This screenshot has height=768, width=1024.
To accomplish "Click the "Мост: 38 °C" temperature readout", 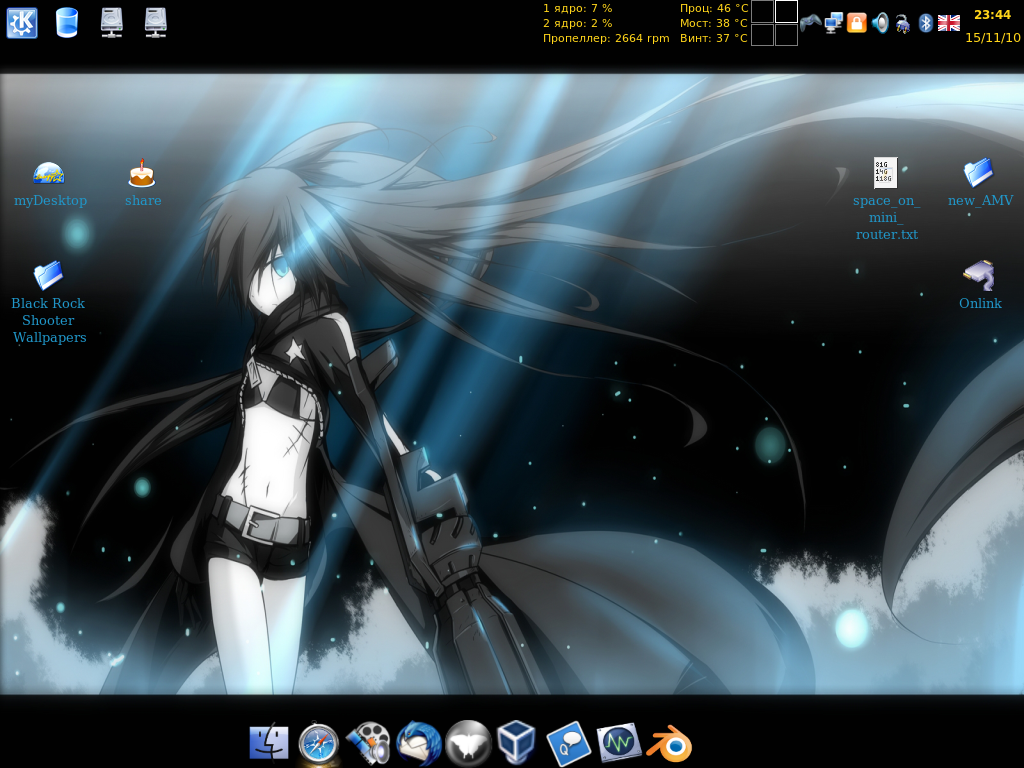I will [714, 24].
